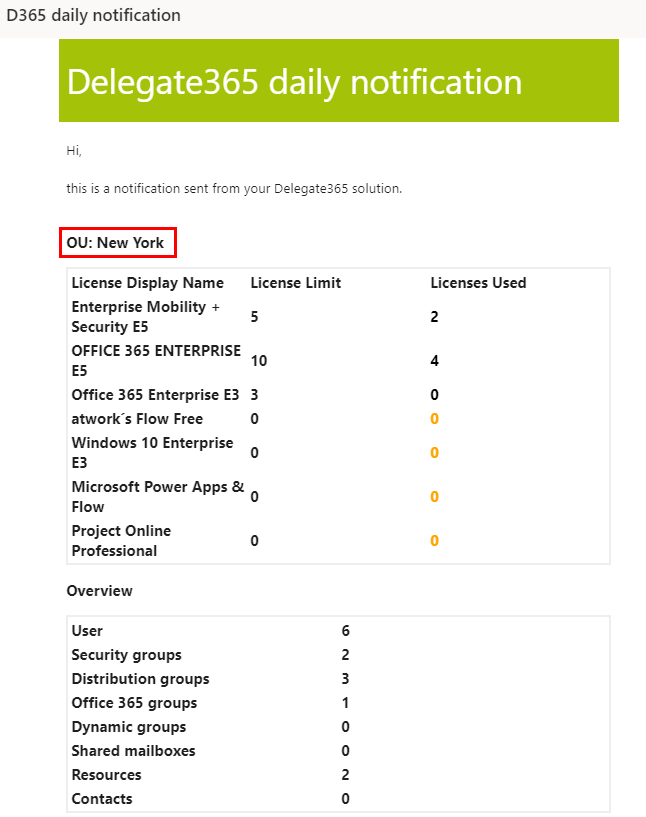Select the Enterprise Mobility + Security E5 row name
The height and width of the screenshot is (817, 646).
pos(145,317)
